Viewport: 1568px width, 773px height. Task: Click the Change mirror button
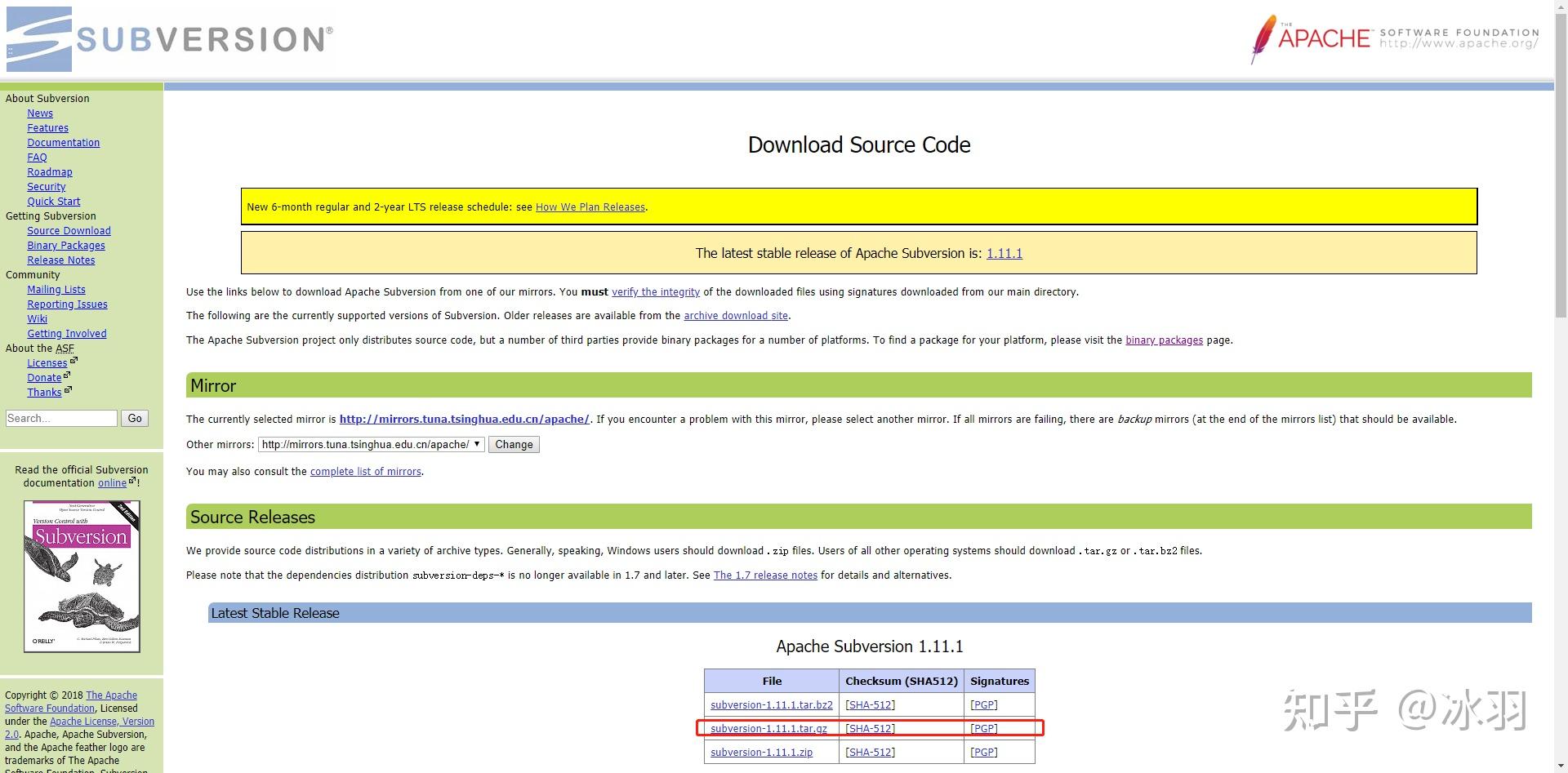pyautogui.click(x=514, y=445)
